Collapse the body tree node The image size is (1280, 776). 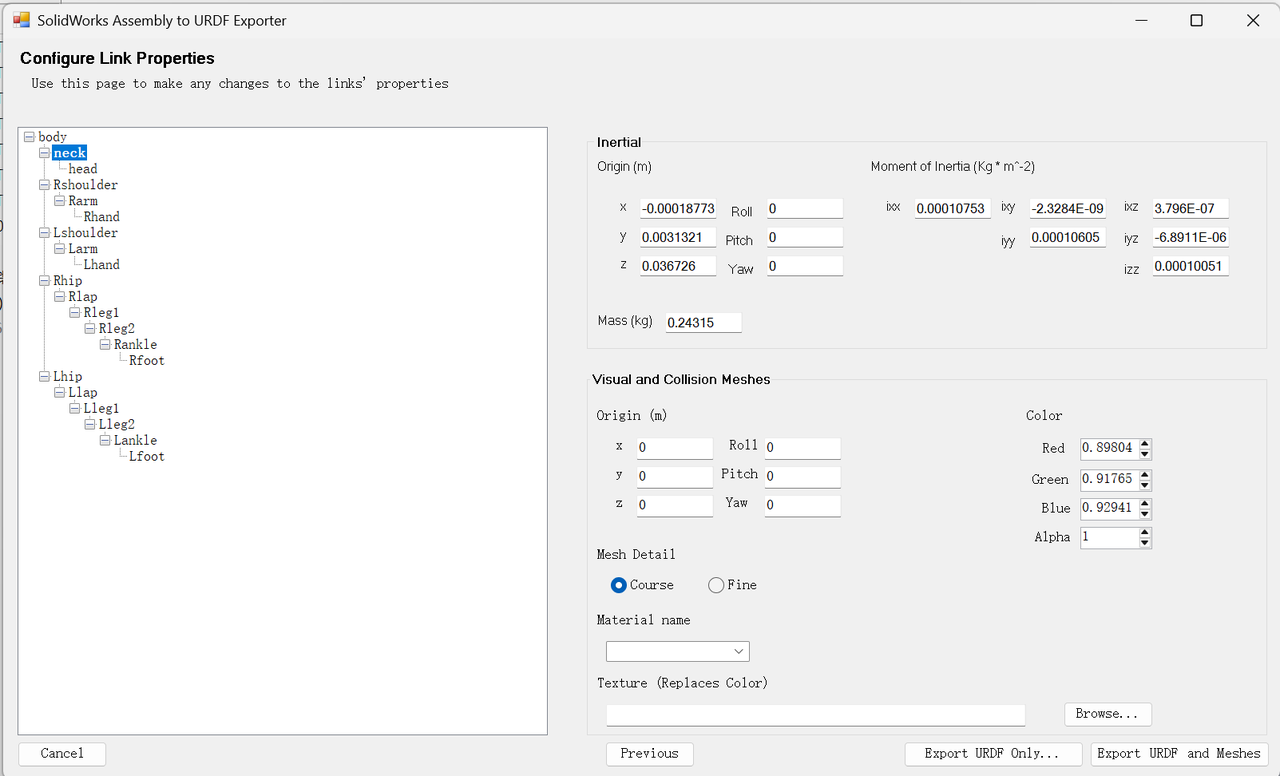pos(29,137)
